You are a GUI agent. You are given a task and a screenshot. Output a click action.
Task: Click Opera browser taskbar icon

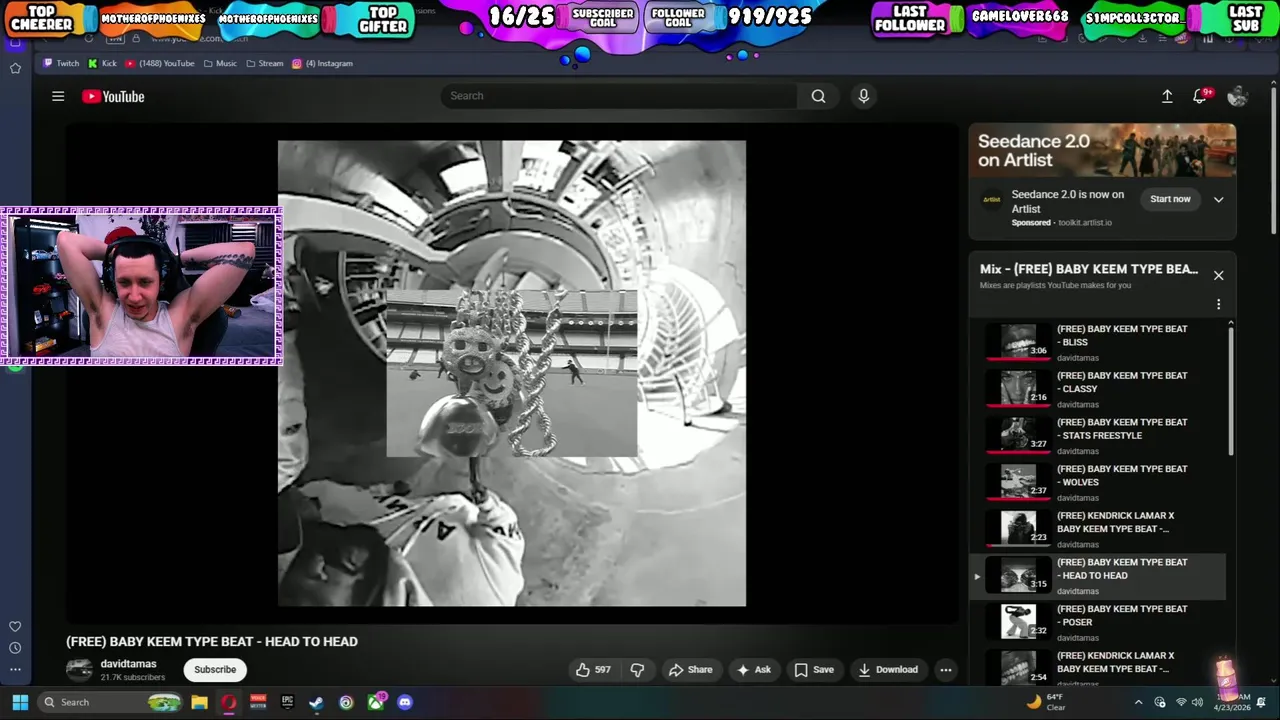tap(229, 702)
